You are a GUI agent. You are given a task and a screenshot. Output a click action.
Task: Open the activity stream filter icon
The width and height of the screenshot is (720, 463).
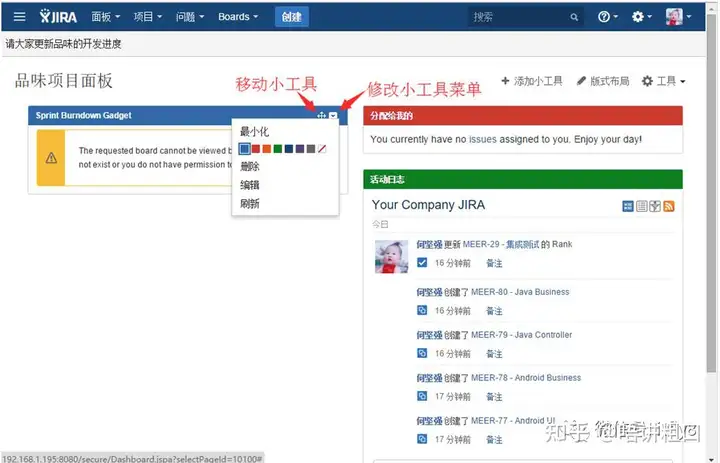click(x=655, y=206)
